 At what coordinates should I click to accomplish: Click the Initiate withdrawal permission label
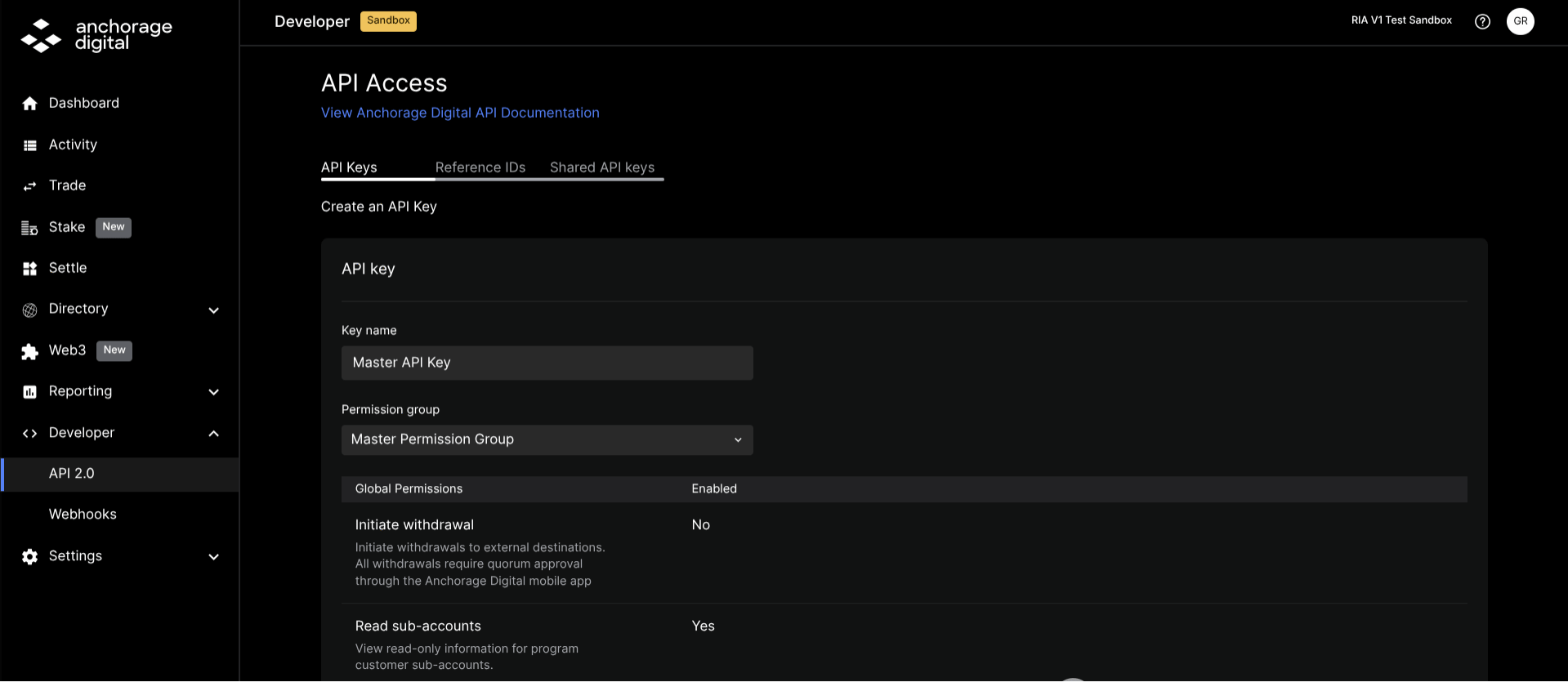(414, 525)
